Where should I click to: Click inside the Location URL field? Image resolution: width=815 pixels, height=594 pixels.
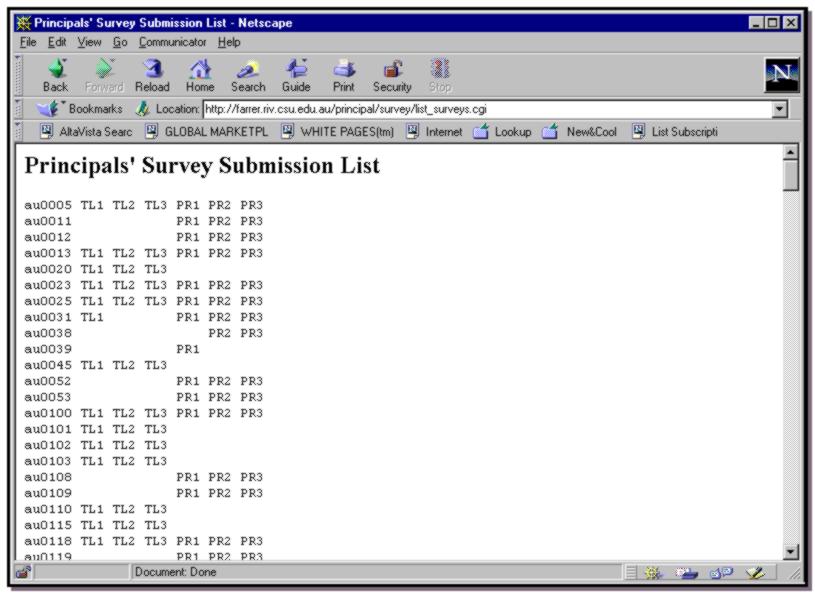[x=488, y=109]
